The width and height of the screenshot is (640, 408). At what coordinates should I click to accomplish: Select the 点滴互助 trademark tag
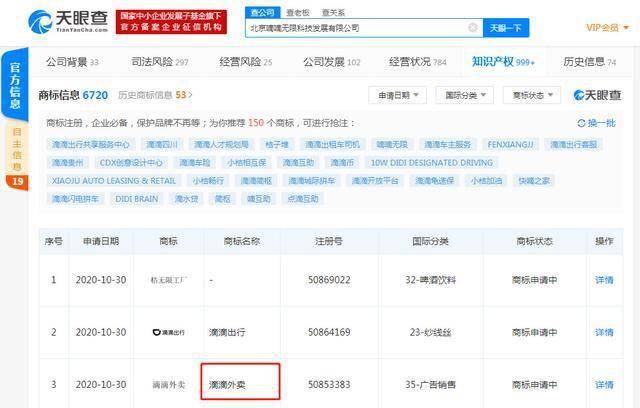point(302,198)
